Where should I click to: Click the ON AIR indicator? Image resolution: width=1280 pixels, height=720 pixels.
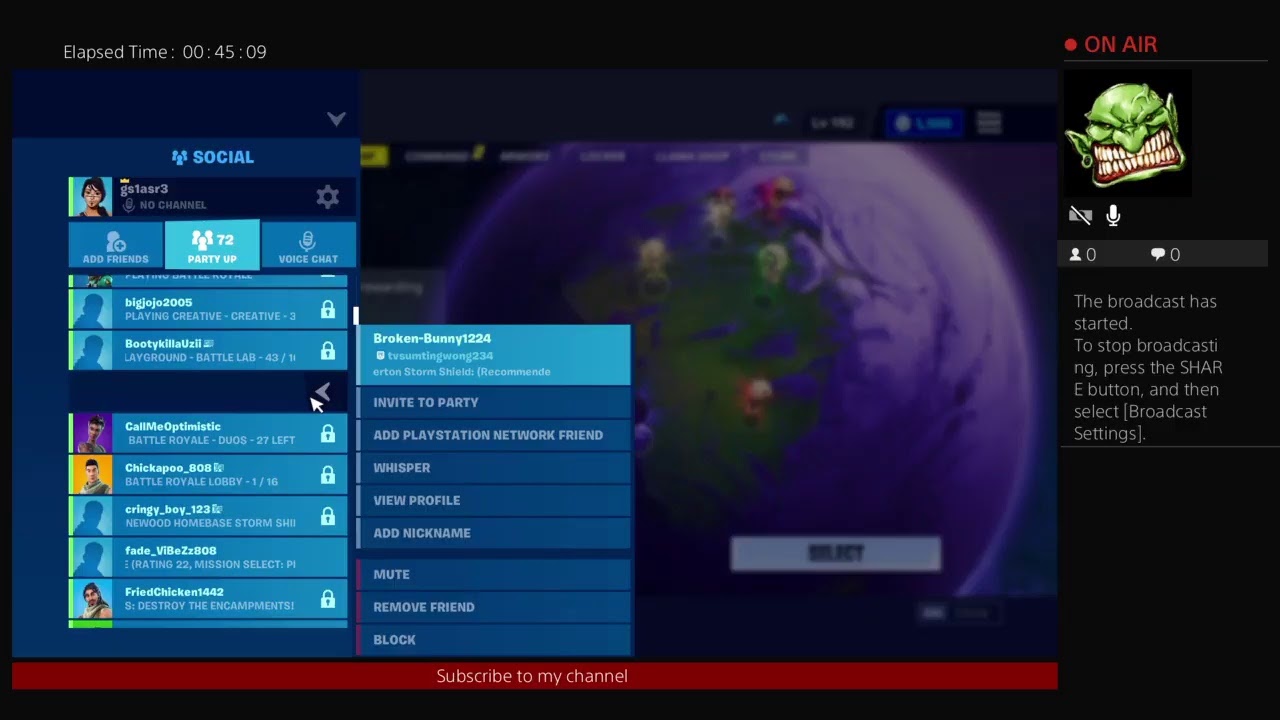(1111, 45)
